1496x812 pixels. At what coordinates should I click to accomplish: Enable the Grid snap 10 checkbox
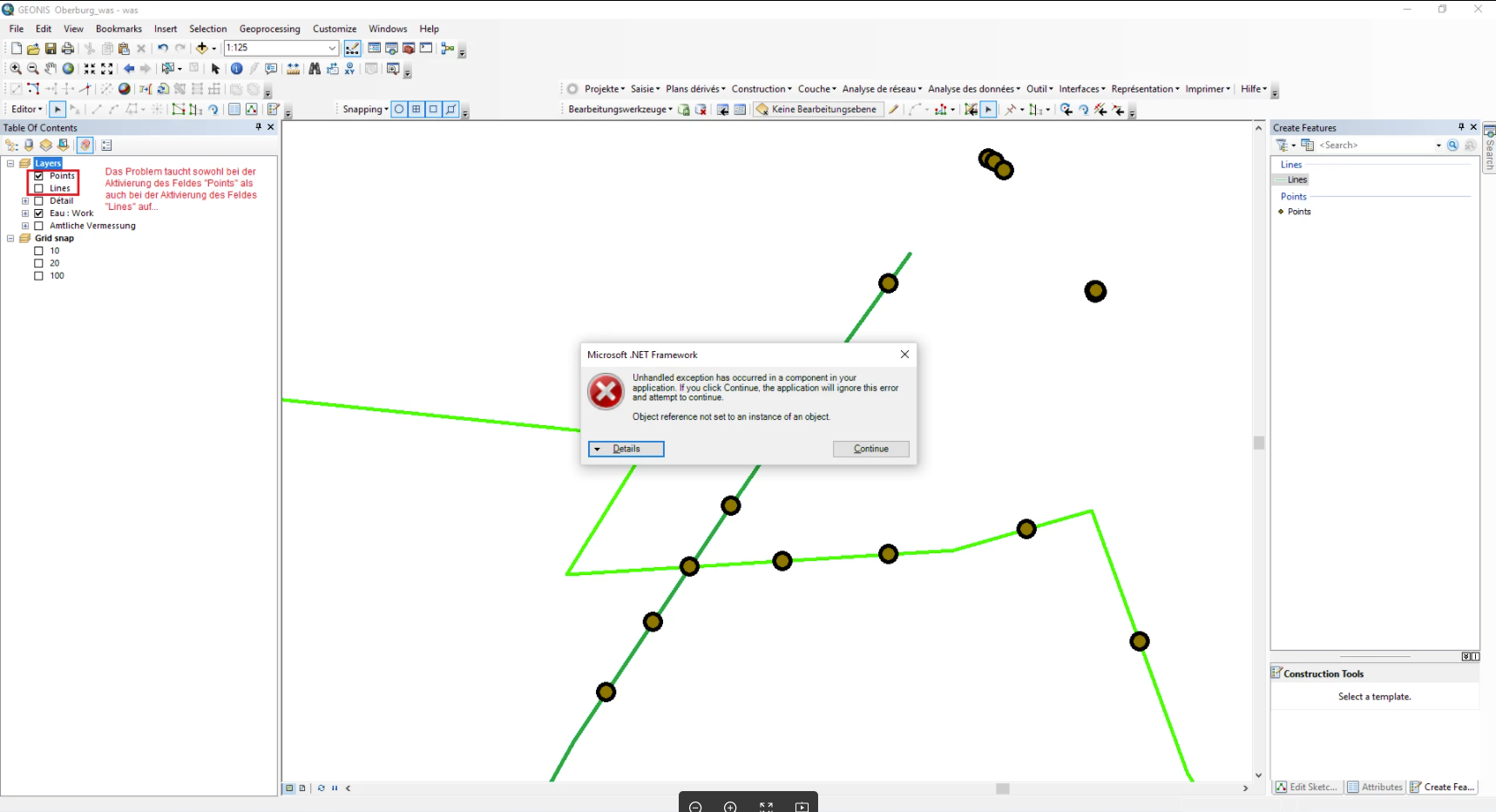coord(38,251)
